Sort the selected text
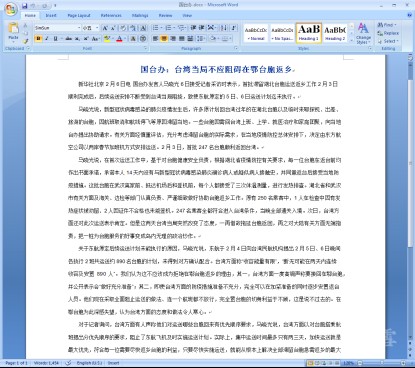The width and height of the screenshot is (415, 368). [x=224, y=28]
